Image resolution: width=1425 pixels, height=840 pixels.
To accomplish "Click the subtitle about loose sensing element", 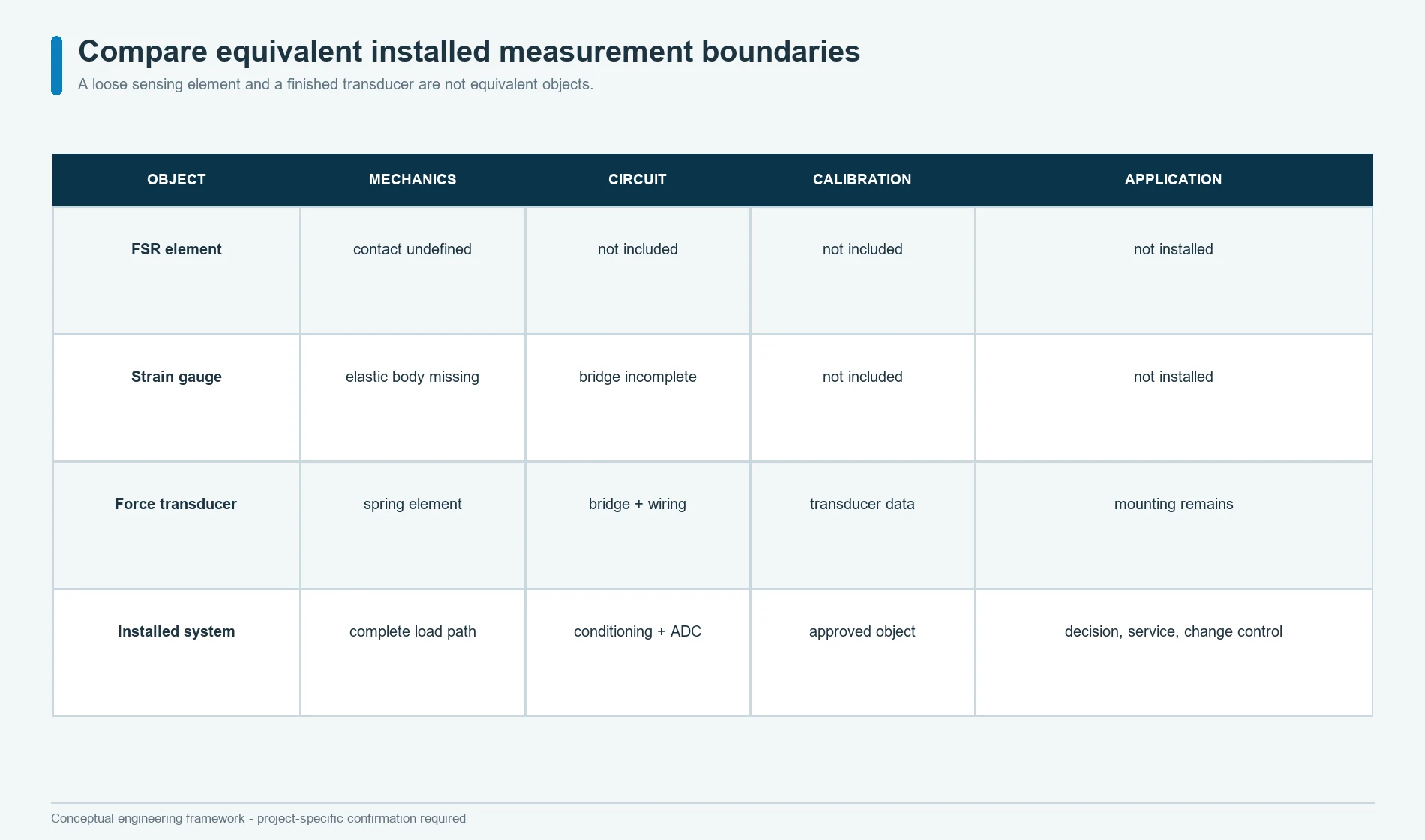I will tap(335, 84).
